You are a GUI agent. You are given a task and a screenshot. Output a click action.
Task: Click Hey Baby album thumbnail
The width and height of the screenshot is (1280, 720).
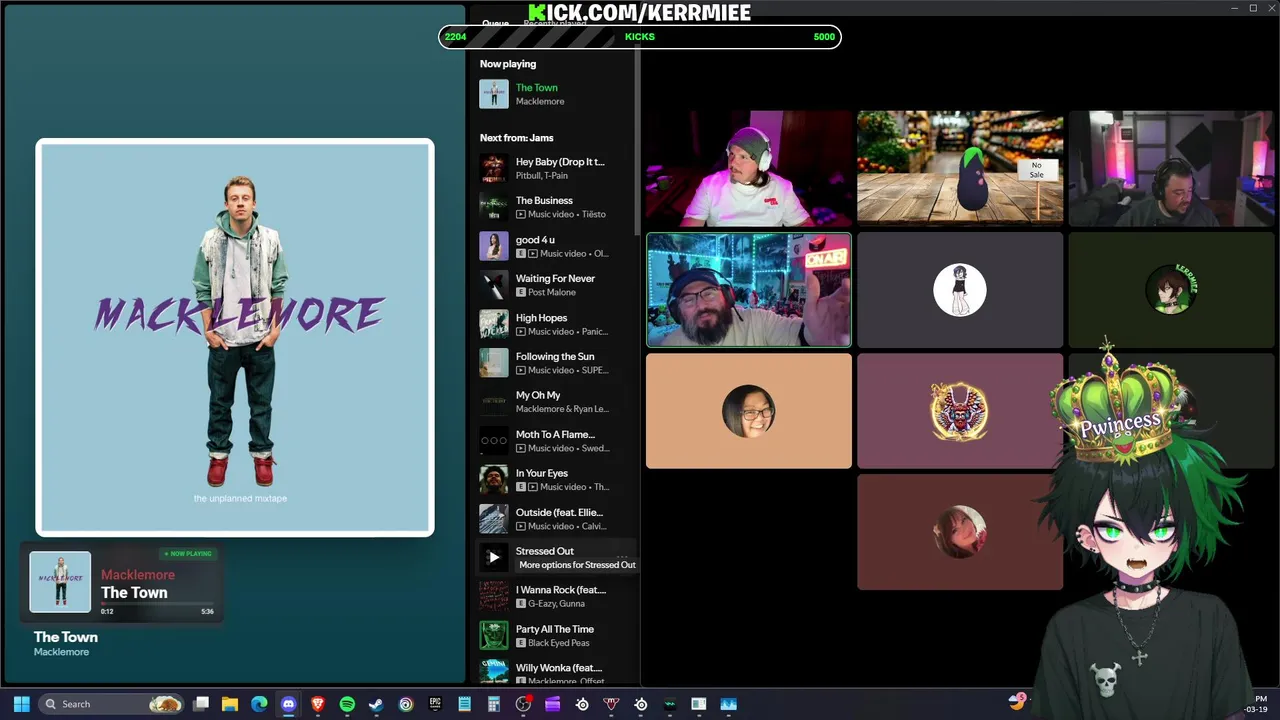493,168
